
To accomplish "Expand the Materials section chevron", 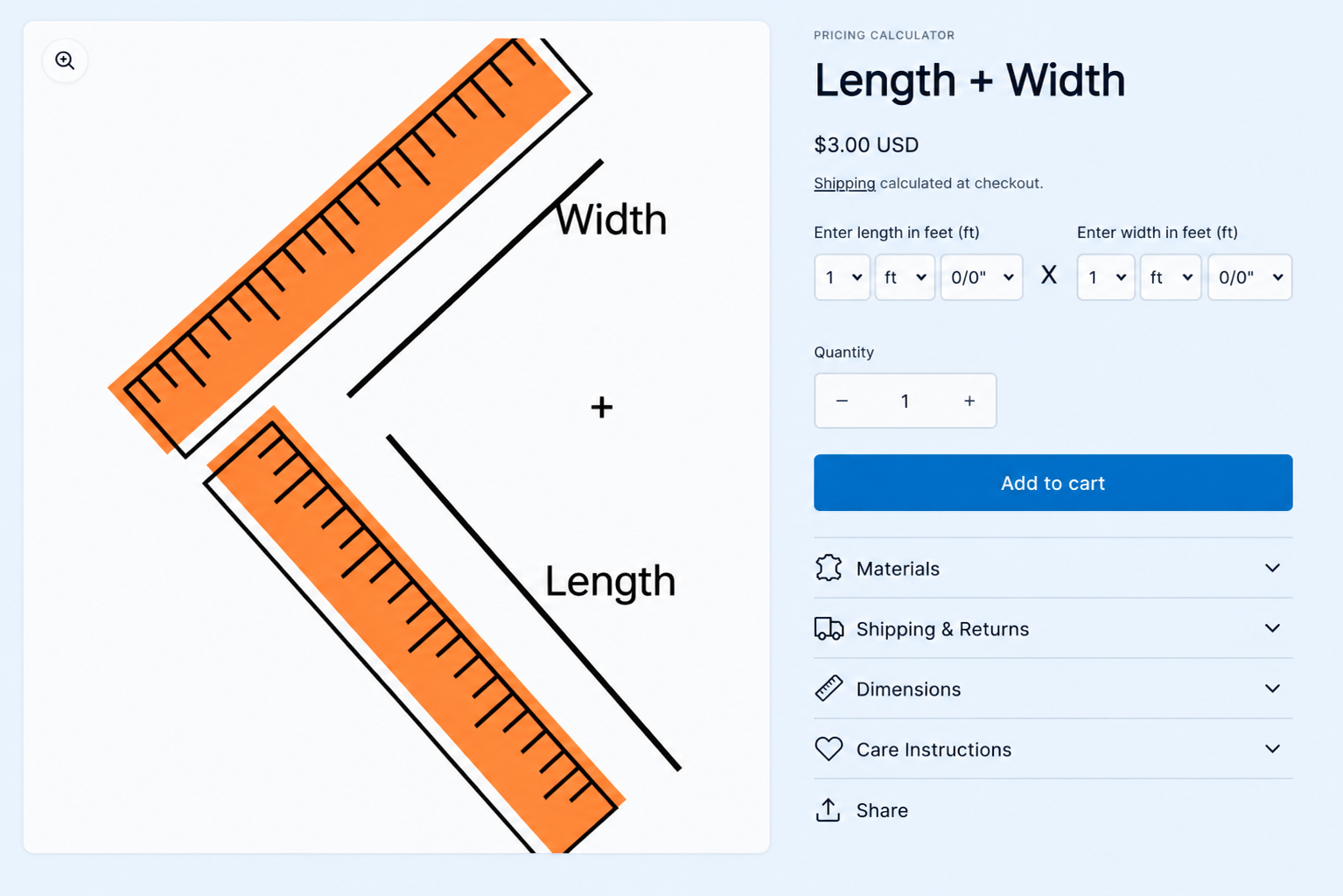I will point(1272,568).
